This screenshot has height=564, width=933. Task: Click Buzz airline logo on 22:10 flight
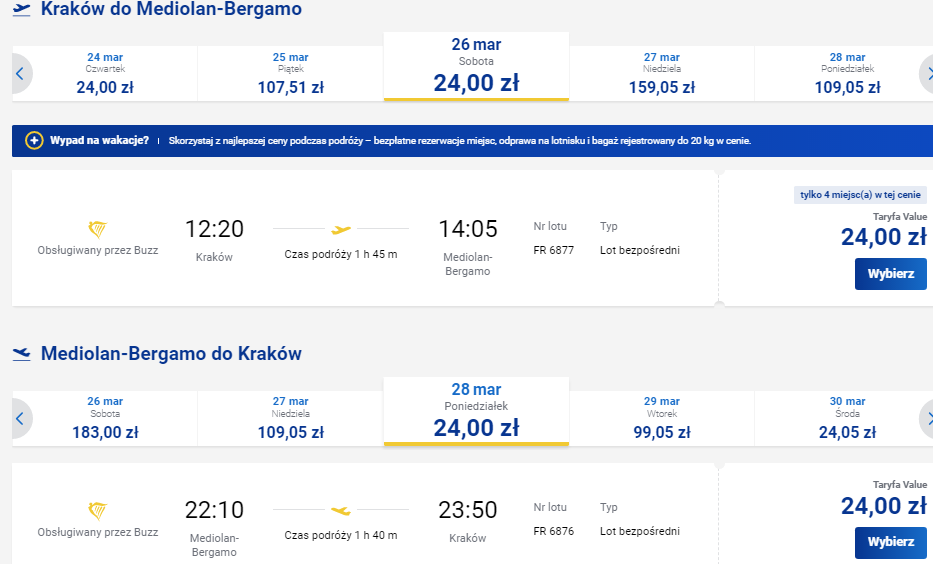pyautogui.click(x=98, y=510)
